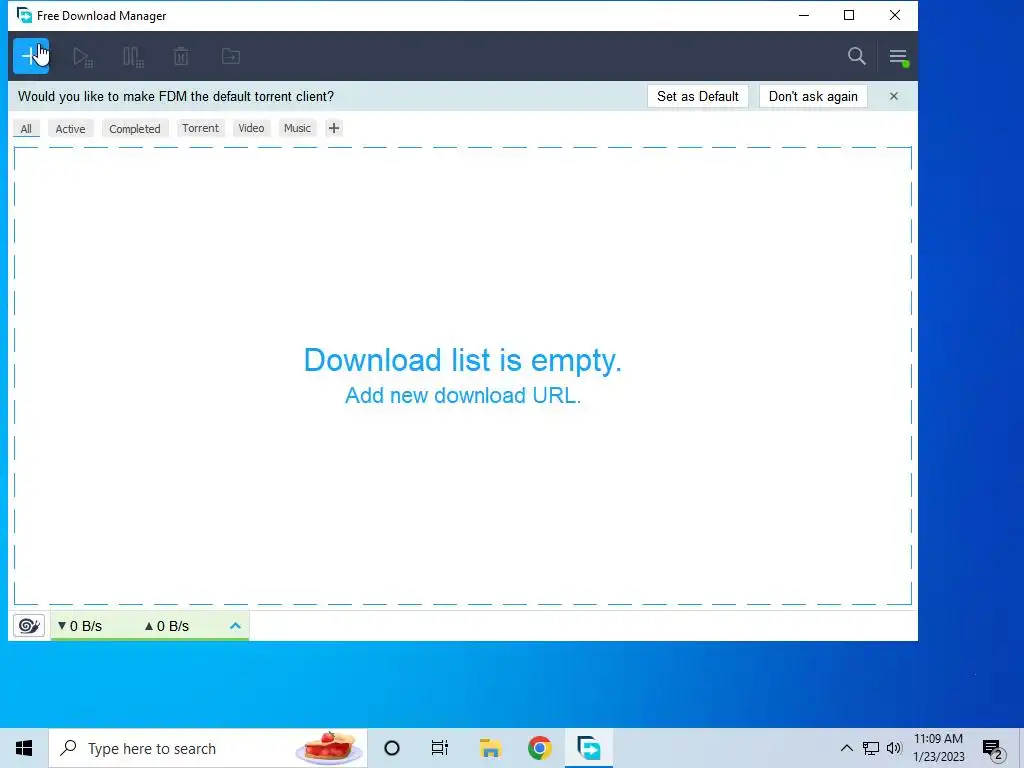Viewport: 1024px width, 768px height.
Task: Start all downloads toolbar icon
Action: pyautogui.click(x=83, y=57)
